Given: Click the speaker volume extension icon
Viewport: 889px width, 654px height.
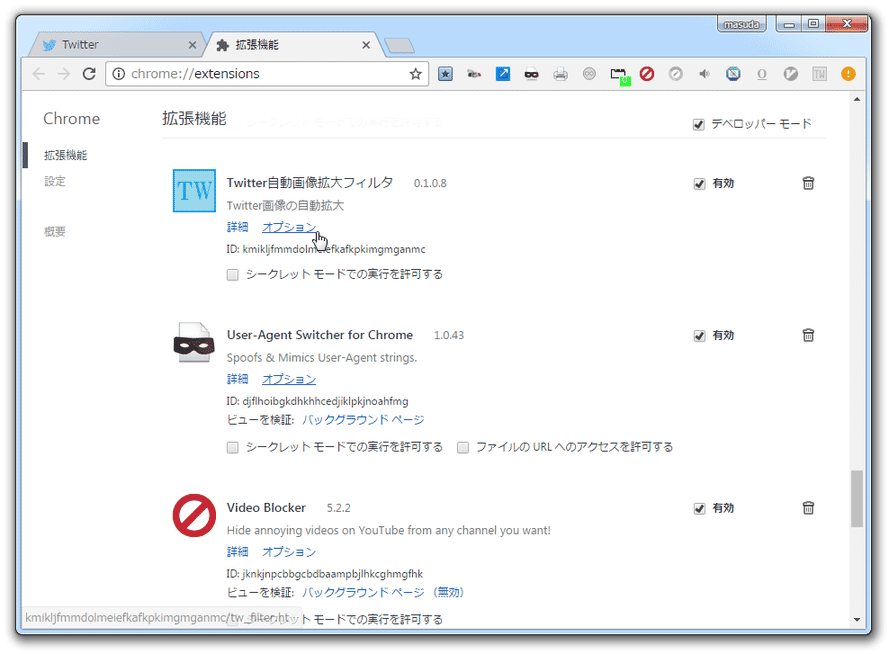Looking at the screenshot, I should pyautogui.click(x=704, y=74).
